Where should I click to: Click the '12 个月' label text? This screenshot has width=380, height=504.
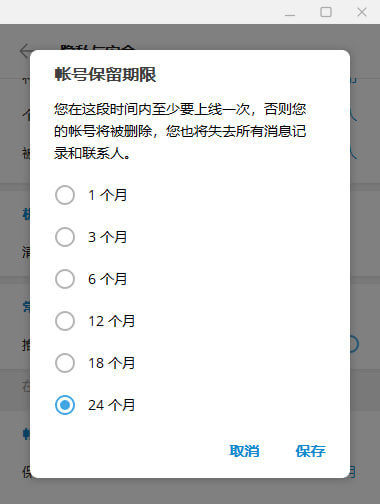[x=111, y=321]
